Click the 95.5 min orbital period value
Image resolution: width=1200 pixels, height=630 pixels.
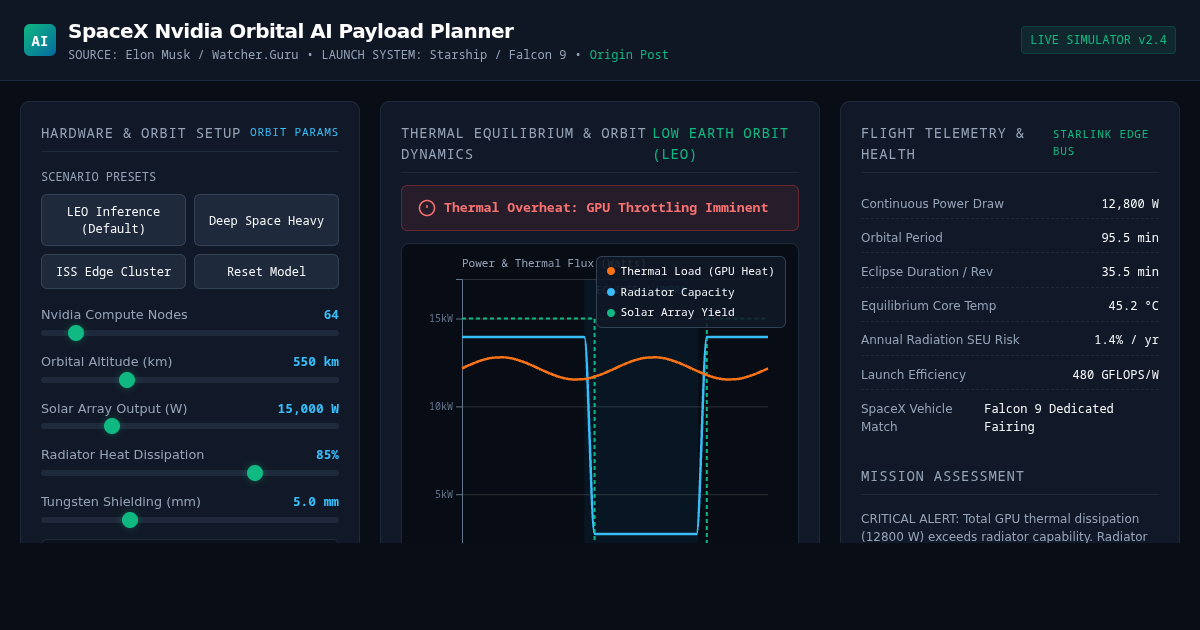pyautogui.click(x=1130, y=238)
